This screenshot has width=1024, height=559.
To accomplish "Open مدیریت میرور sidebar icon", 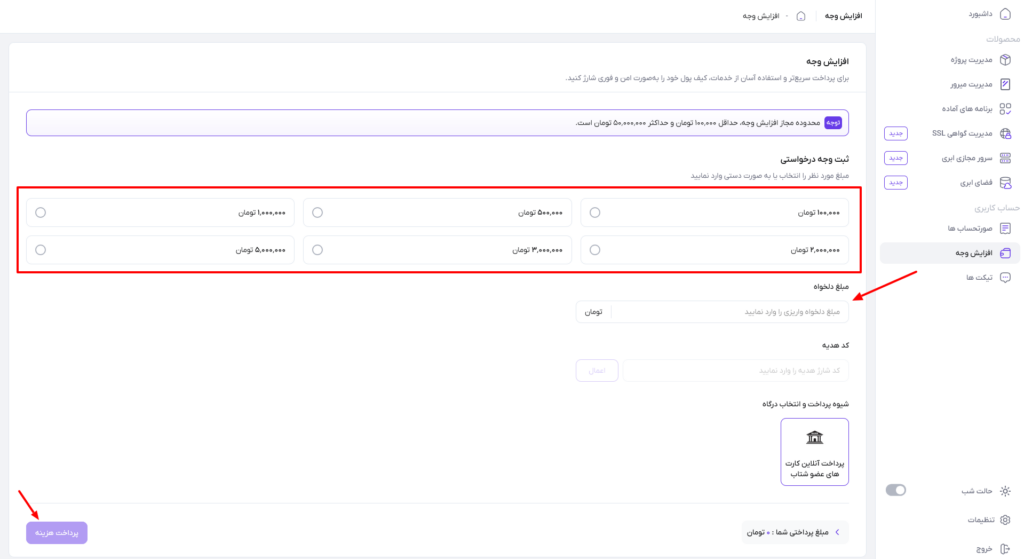I will click(x=1005, y=84).
